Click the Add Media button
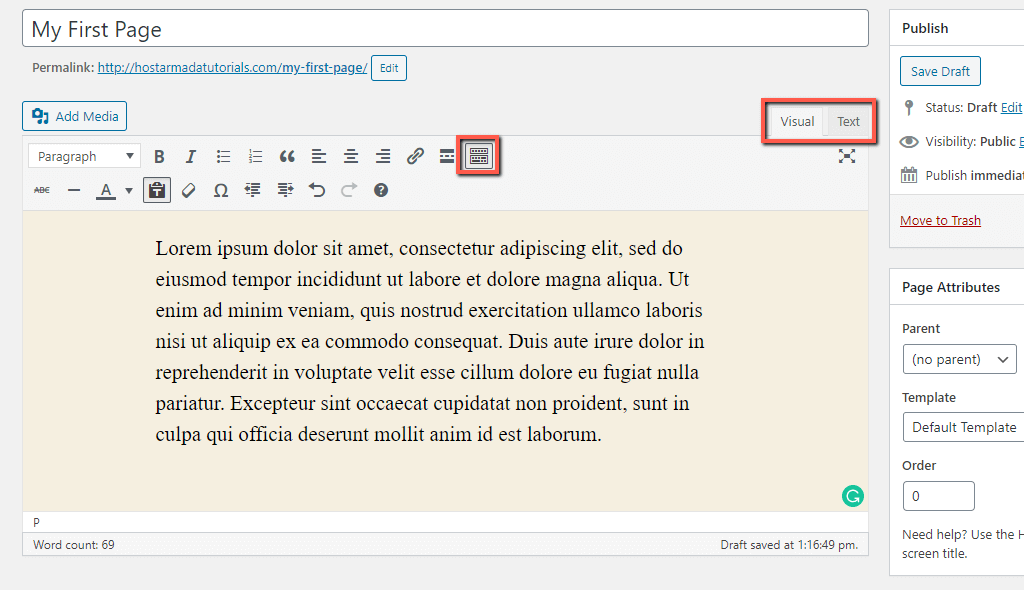 (x=74, y=116)
